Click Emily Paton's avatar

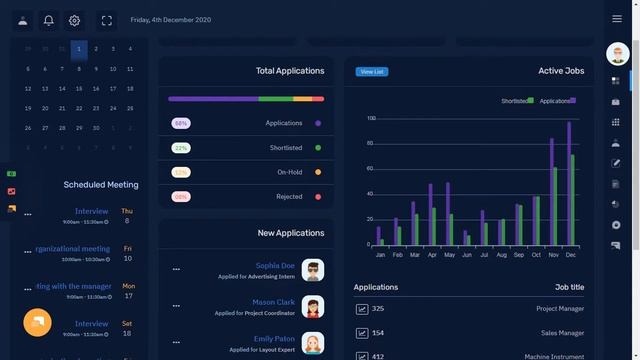(x=313, y=343)
